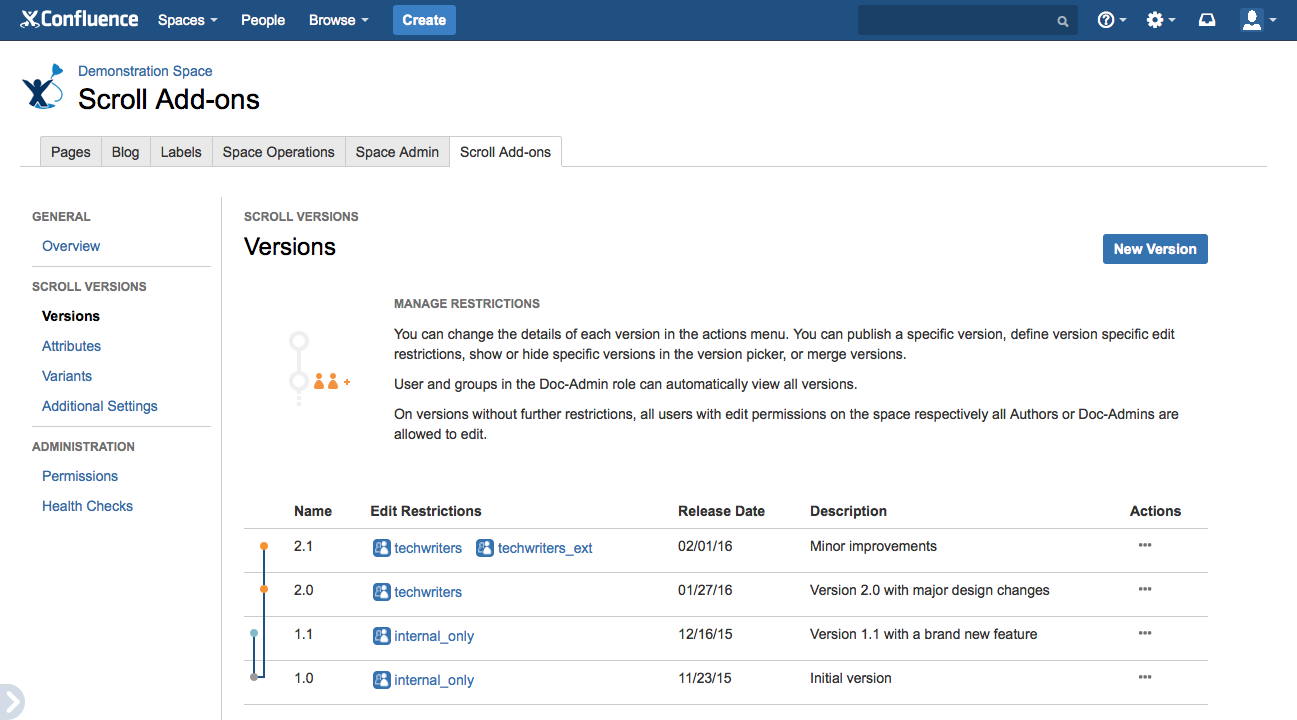The image size is (1297, 720).
Task: Click the New Version button
Action: pos(1155,249)
